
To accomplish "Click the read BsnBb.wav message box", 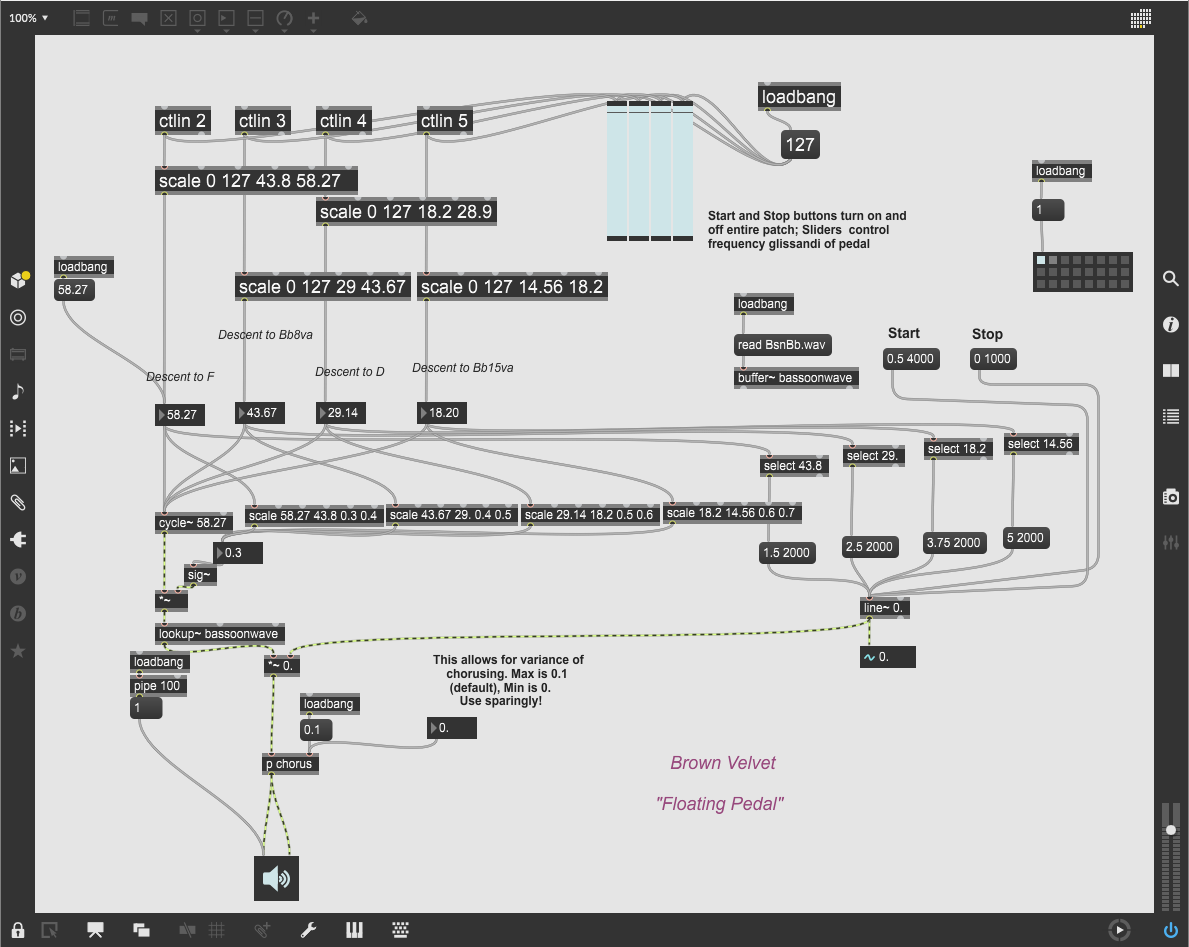I will coord(783,345).
